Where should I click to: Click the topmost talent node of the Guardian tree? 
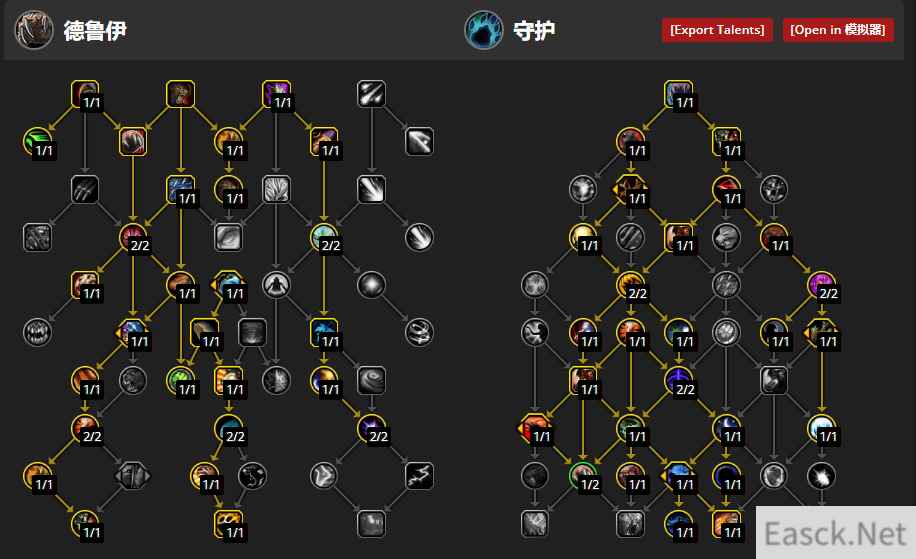click(679, 95)
